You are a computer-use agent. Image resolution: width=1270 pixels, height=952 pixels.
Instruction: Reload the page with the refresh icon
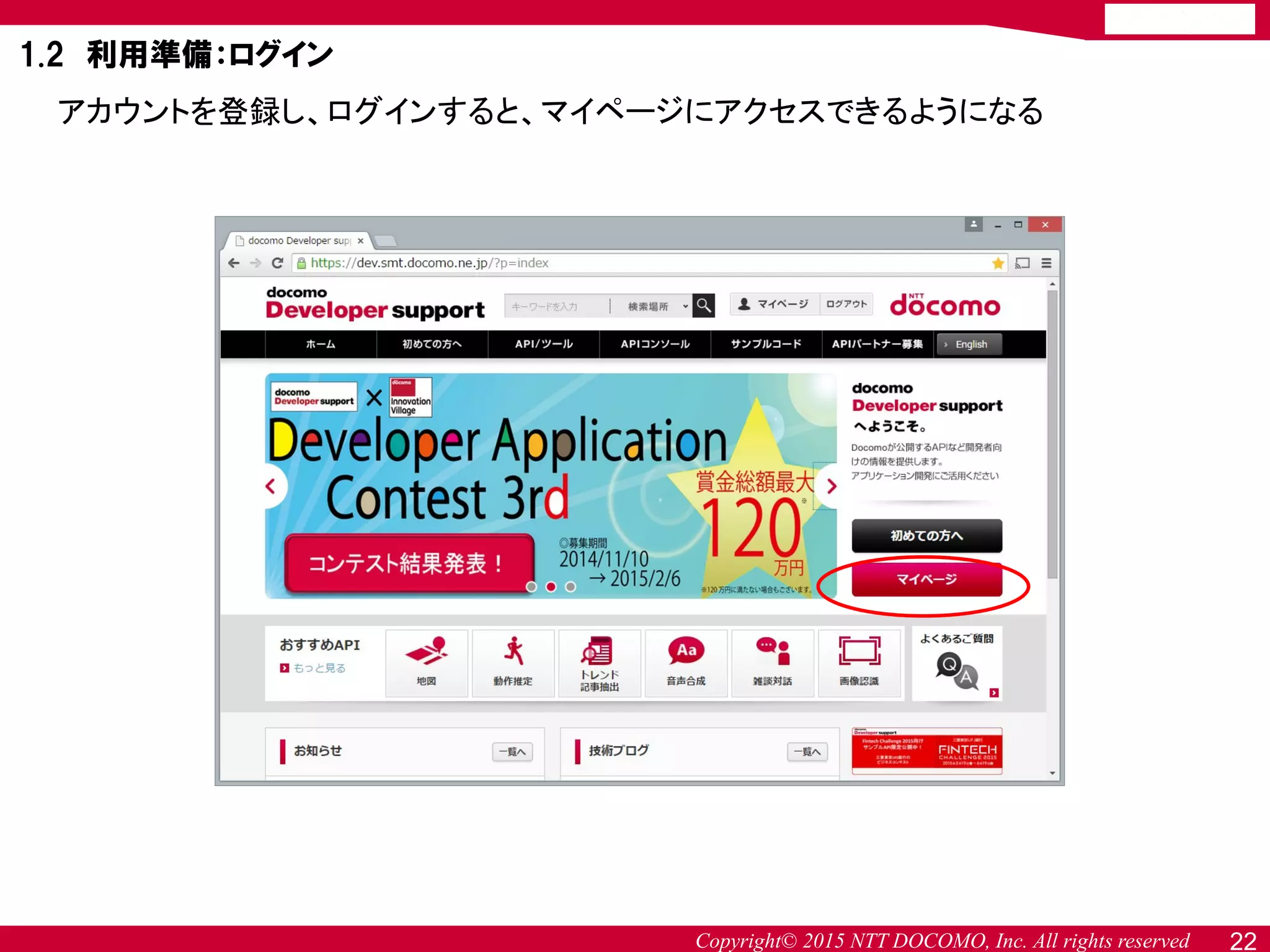click(278, 263)
